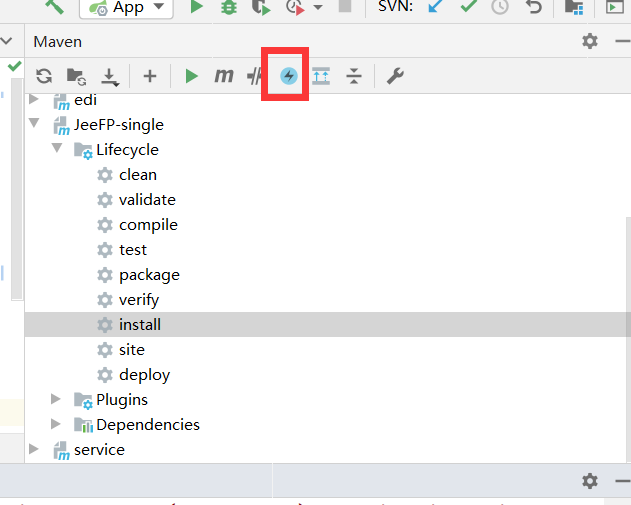Screen dimensions: 631x505
Task: Revert changes with SVN rollback icon
Action: [534, 7]
